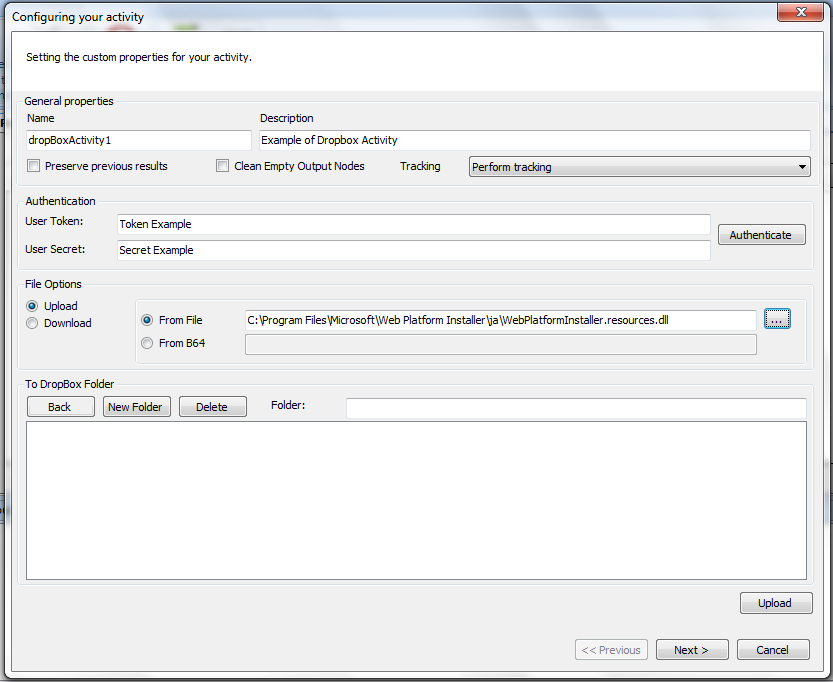Select the Upload radio option
The height and width of the screenshot is (682, 833).
click(32, 306)
